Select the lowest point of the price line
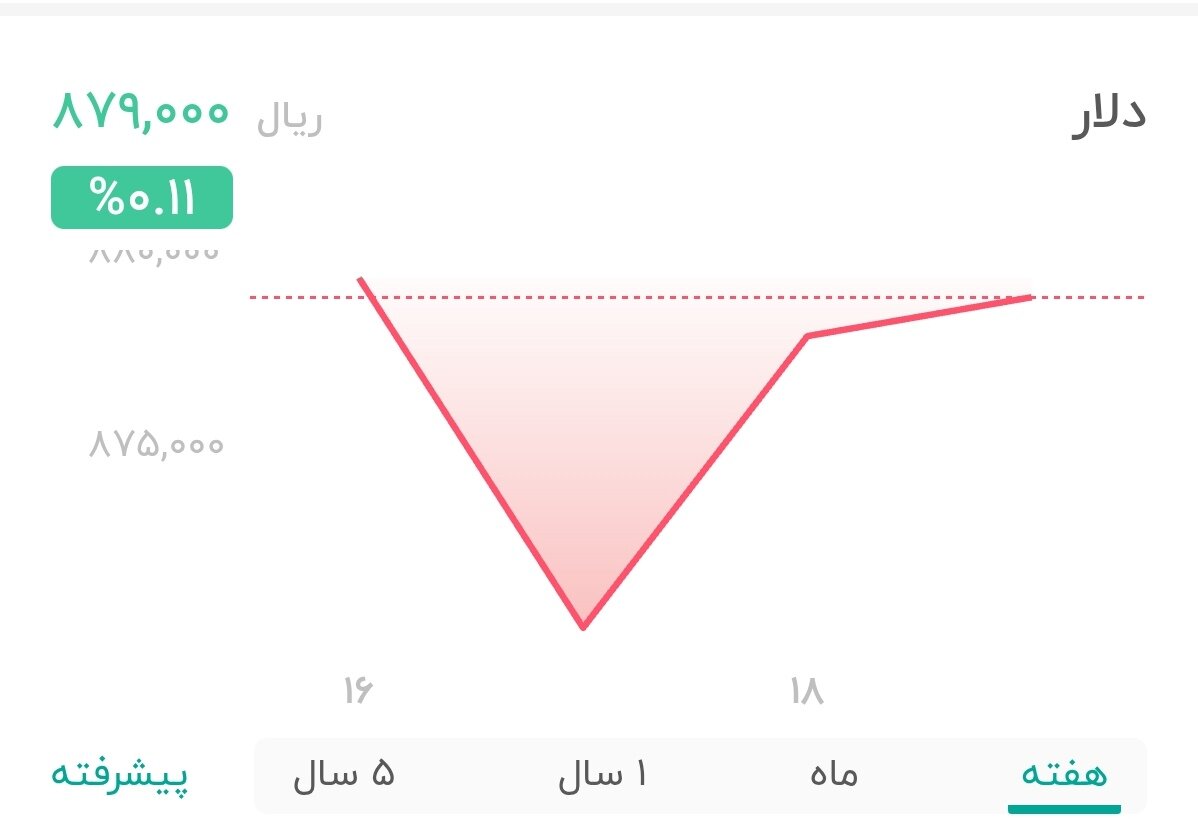Image resolution: width=1198 pixels, height=819 pixels. pos(583,625)
